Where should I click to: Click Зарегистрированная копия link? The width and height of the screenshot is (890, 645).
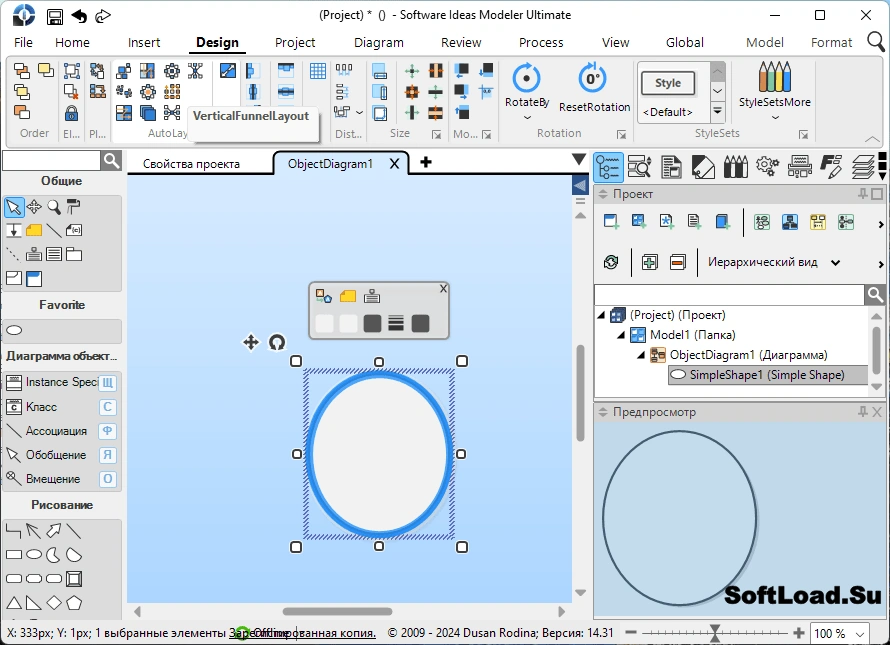click(303, 633)
